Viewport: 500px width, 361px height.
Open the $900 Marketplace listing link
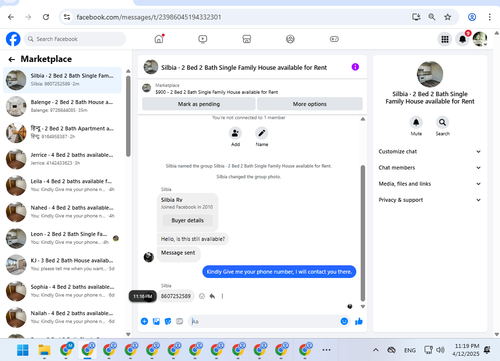tap(216, 92)
